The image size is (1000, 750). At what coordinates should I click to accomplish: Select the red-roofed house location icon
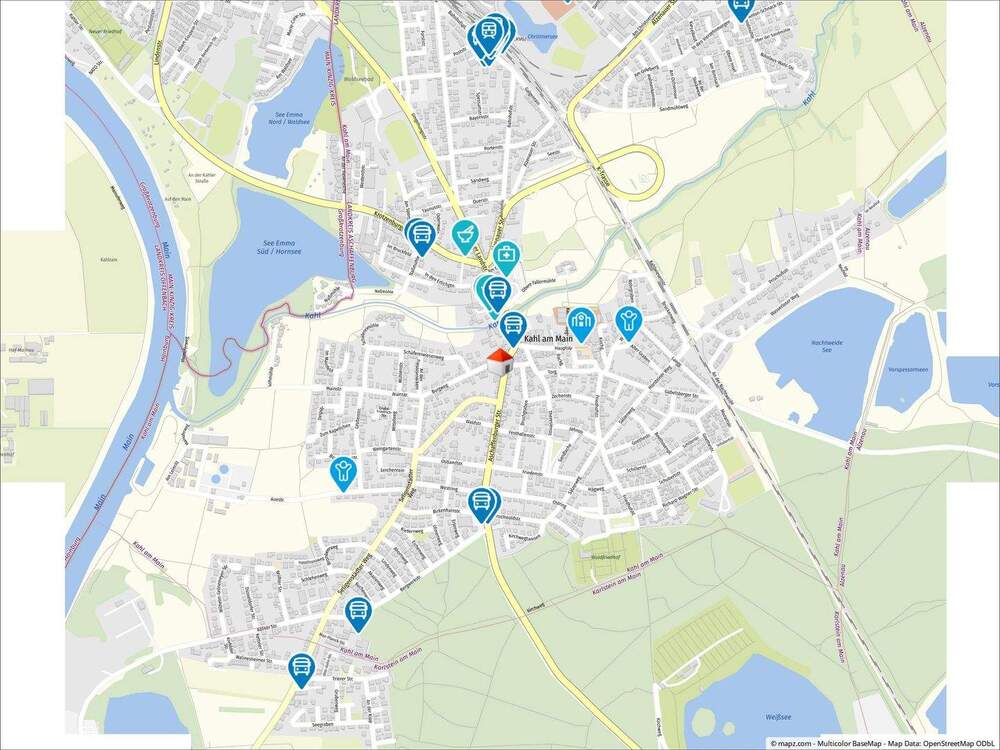(501, 363)
